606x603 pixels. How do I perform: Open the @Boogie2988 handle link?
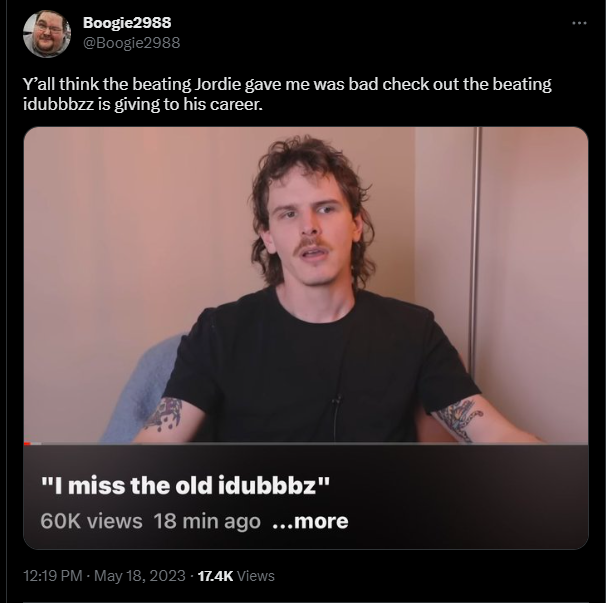131,43
